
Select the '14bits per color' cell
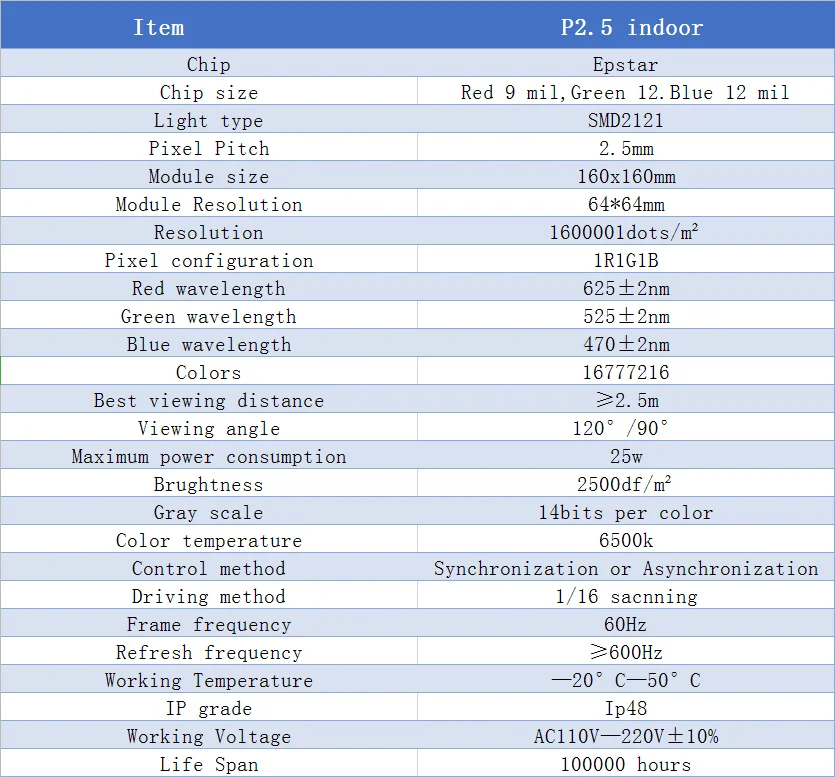625,512
